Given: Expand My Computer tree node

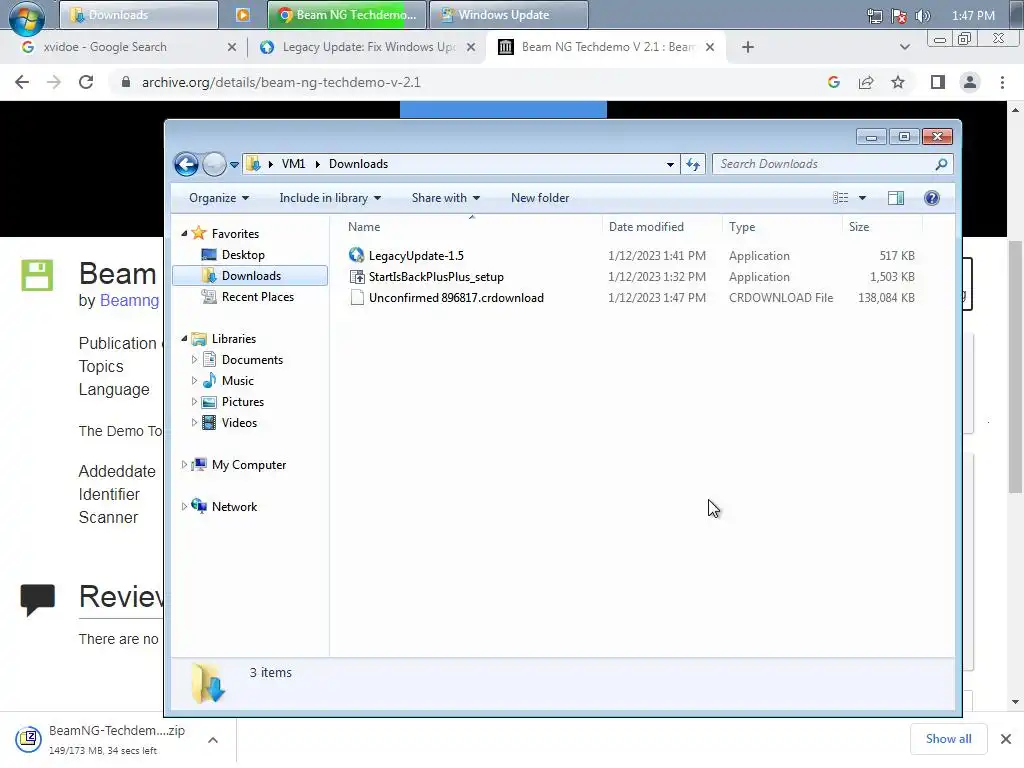Looking at the screenshot, I should (x=184, y=464).
